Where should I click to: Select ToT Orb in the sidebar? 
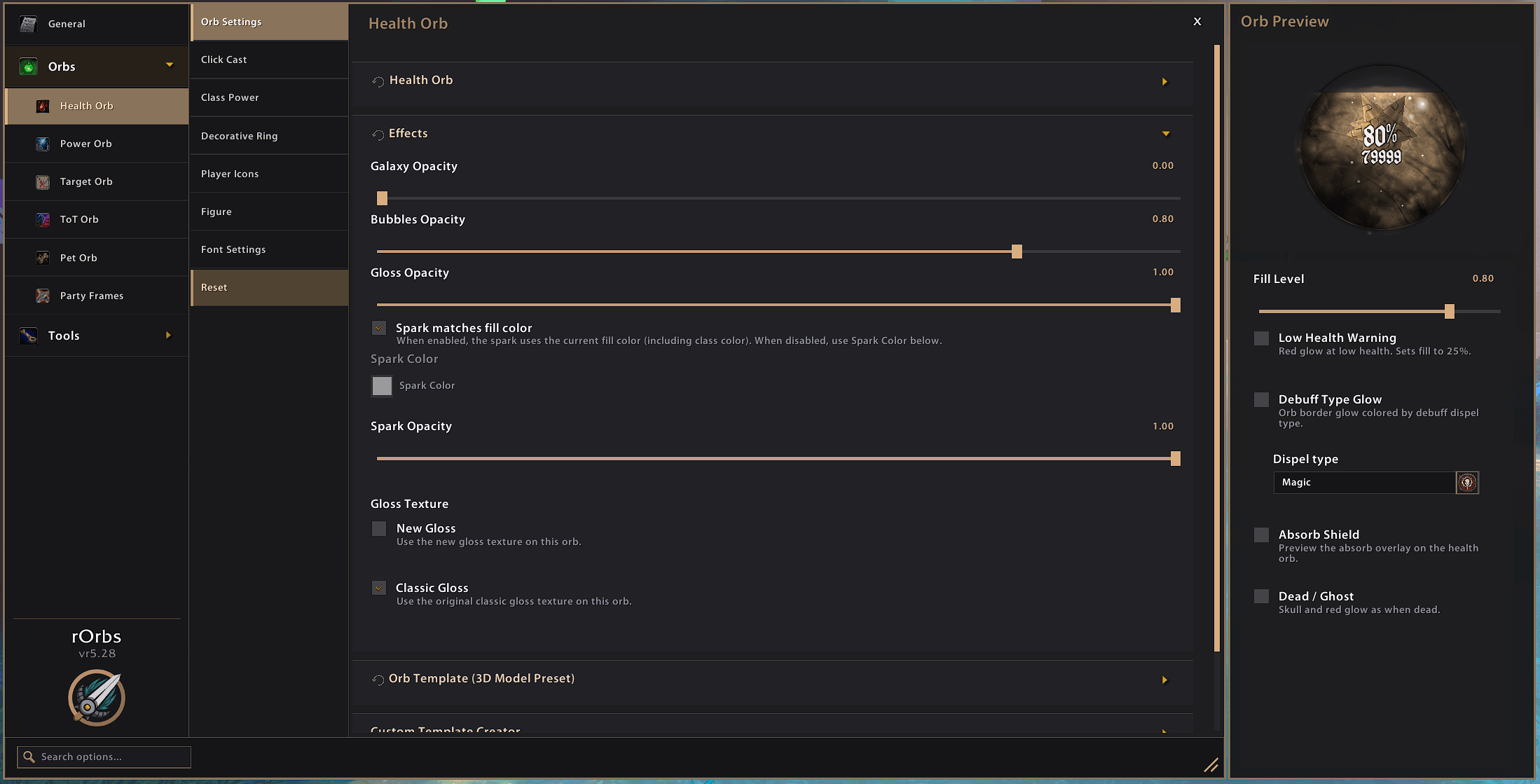coord(97,219)
